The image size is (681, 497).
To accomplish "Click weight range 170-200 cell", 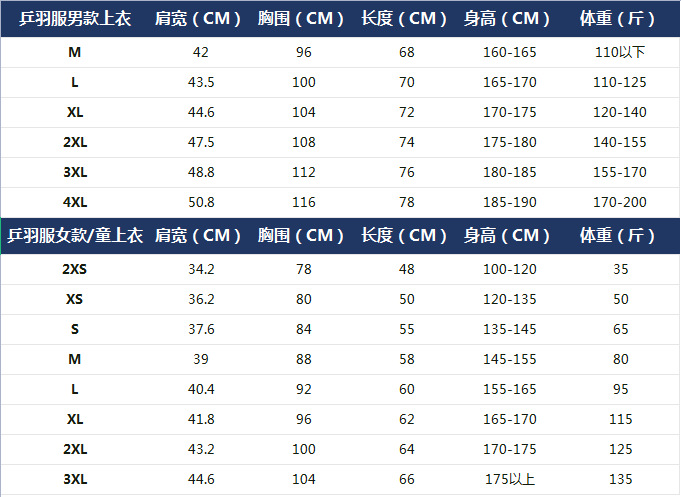I will (x=620, y=202).
